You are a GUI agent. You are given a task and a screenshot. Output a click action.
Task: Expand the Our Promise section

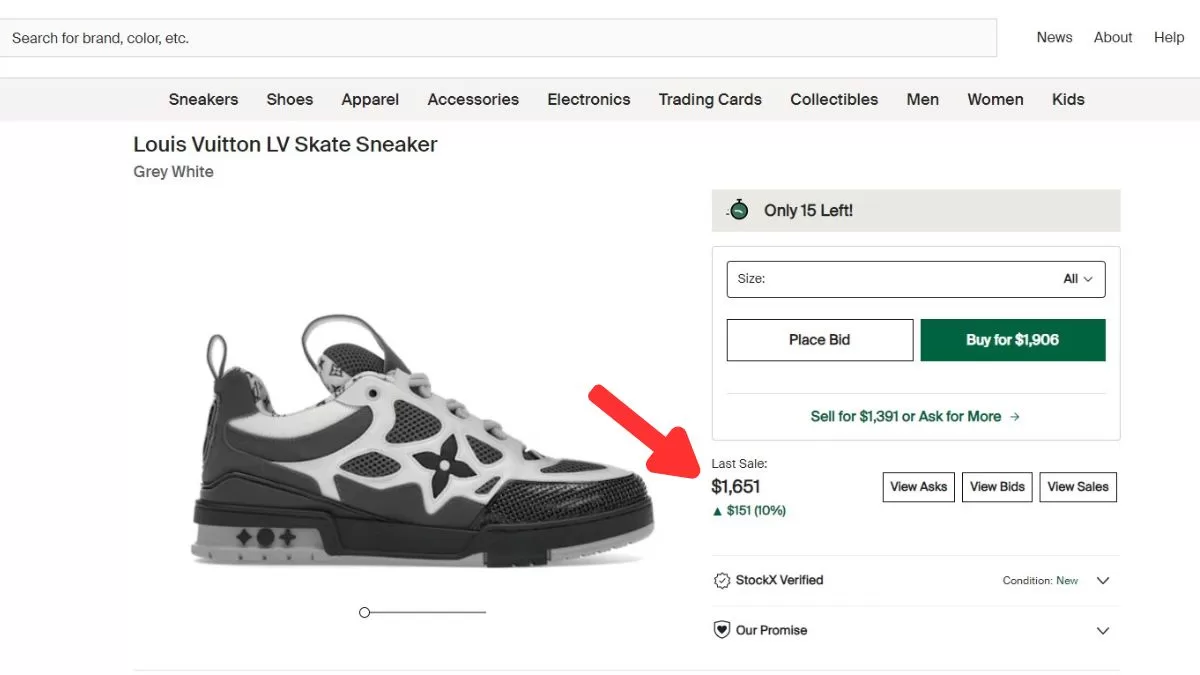click(1103, 631)
